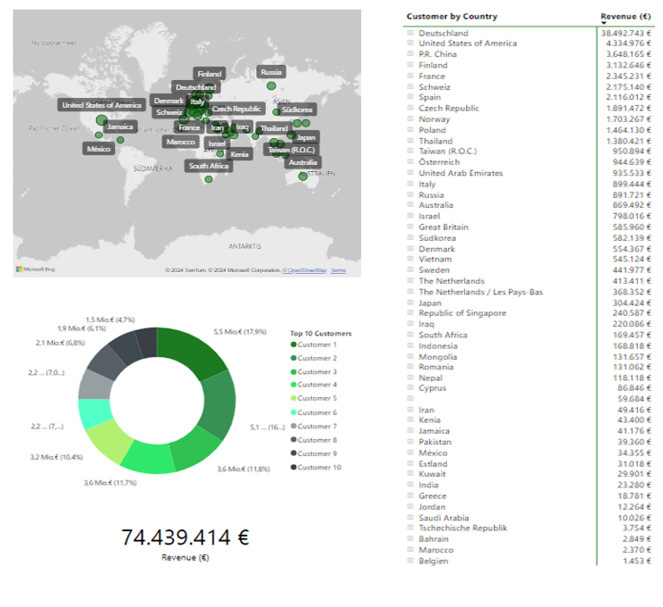Click the Customer 10 legend marker
Viewport: 663px width, 607px height.
(294, 467)
